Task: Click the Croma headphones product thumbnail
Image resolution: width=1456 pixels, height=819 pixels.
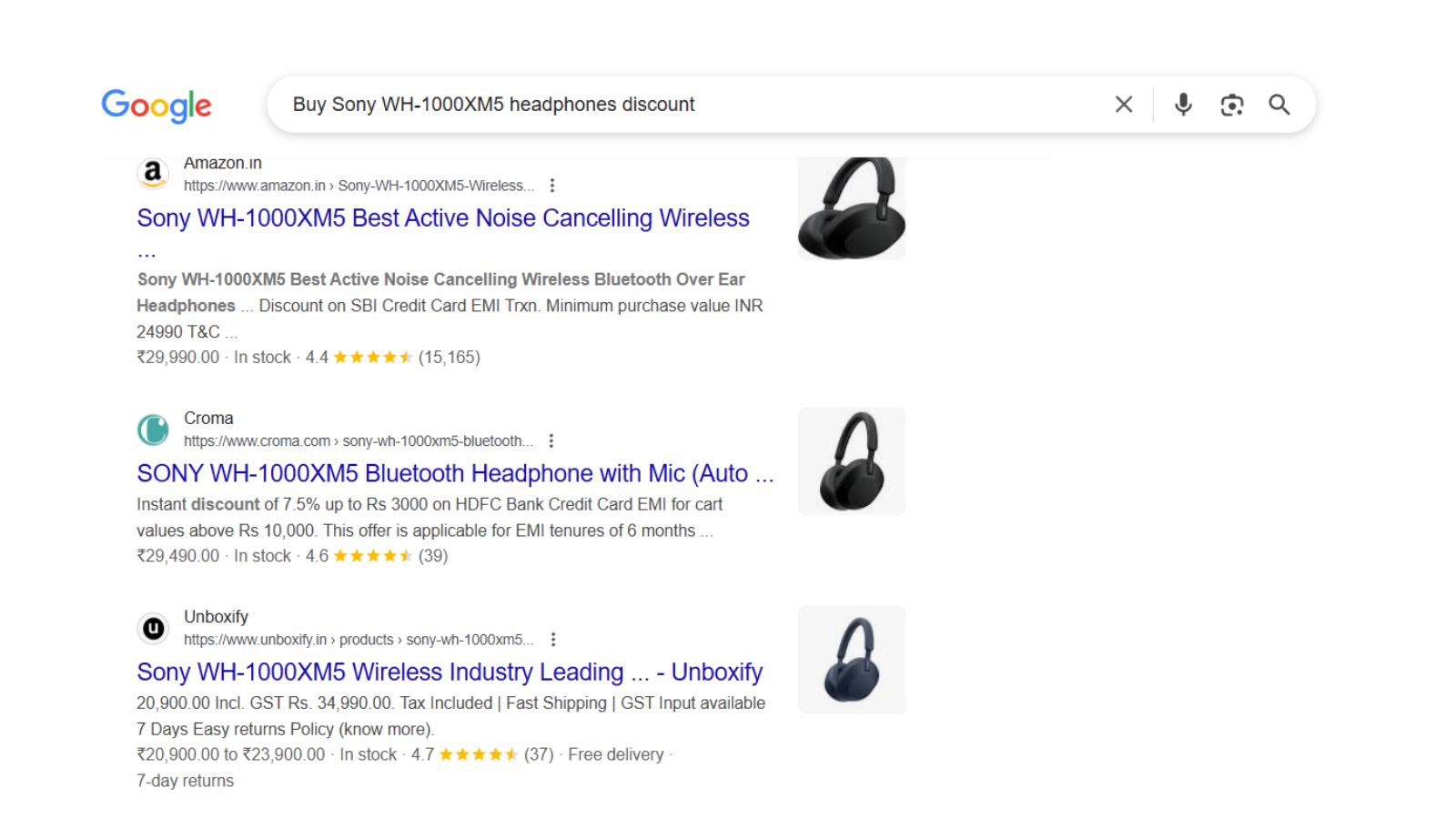Action: [852, 461]
